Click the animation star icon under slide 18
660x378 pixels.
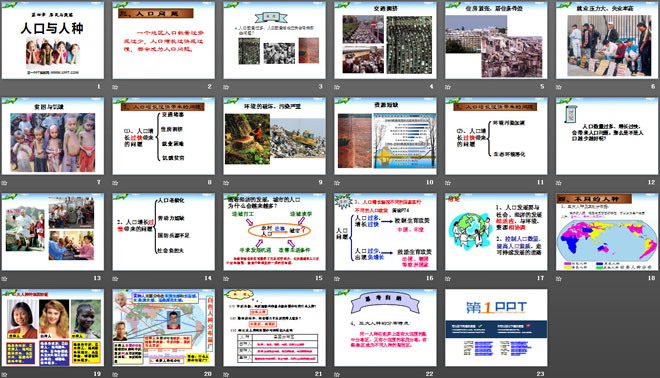point(559,278)
